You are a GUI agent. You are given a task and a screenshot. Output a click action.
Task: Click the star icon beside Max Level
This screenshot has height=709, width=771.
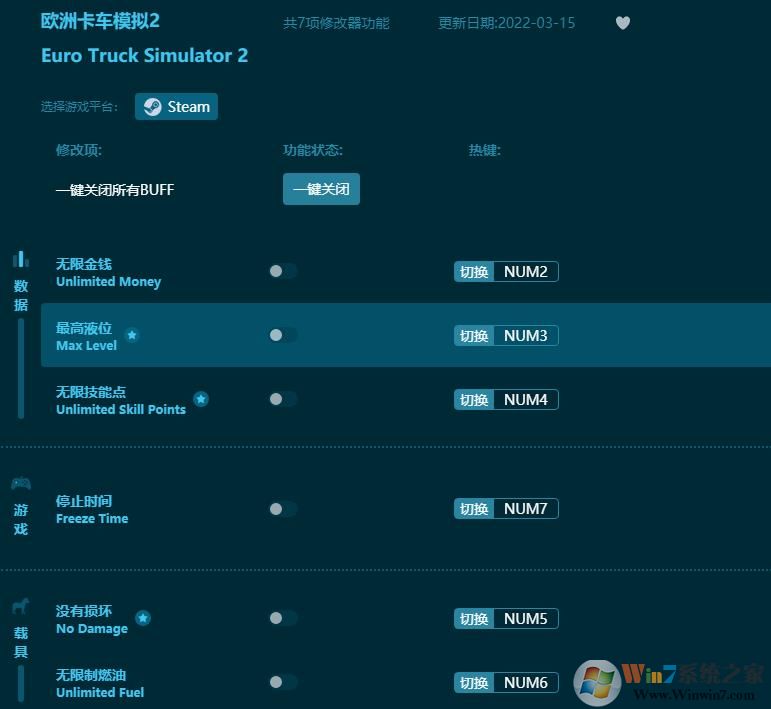click(132, 335)
